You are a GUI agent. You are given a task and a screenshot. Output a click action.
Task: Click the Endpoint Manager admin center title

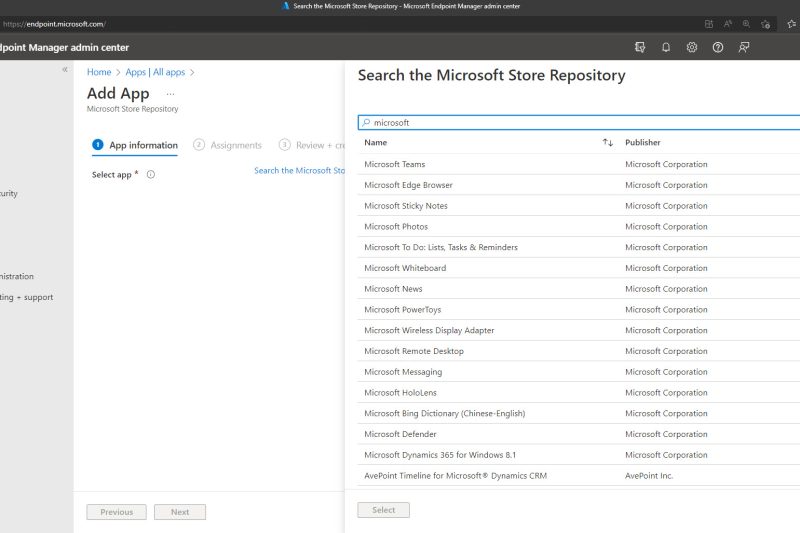click(x=64, y=47)
